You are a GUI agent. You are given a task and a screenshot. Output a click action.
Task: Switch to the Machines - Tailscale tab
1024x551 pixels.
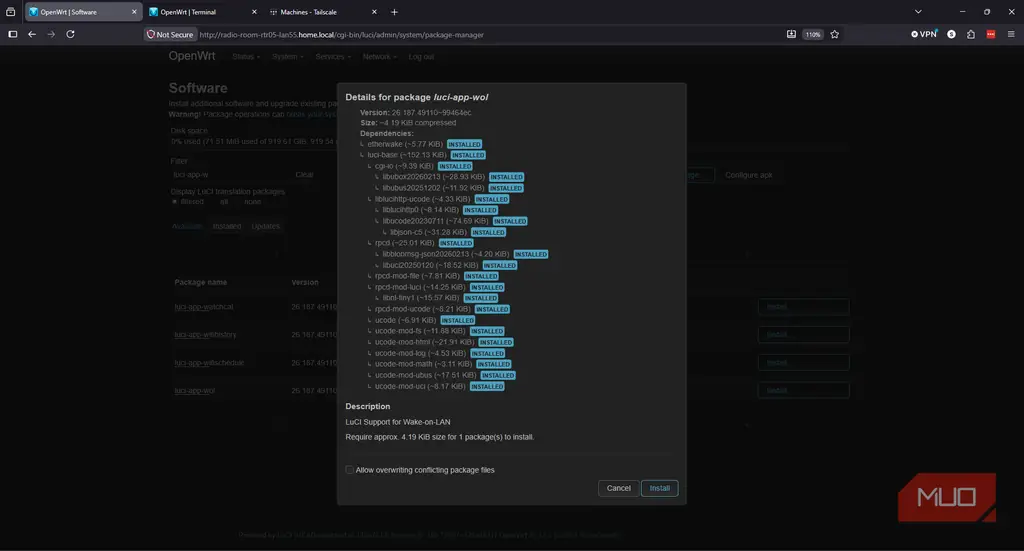(323, 12)
